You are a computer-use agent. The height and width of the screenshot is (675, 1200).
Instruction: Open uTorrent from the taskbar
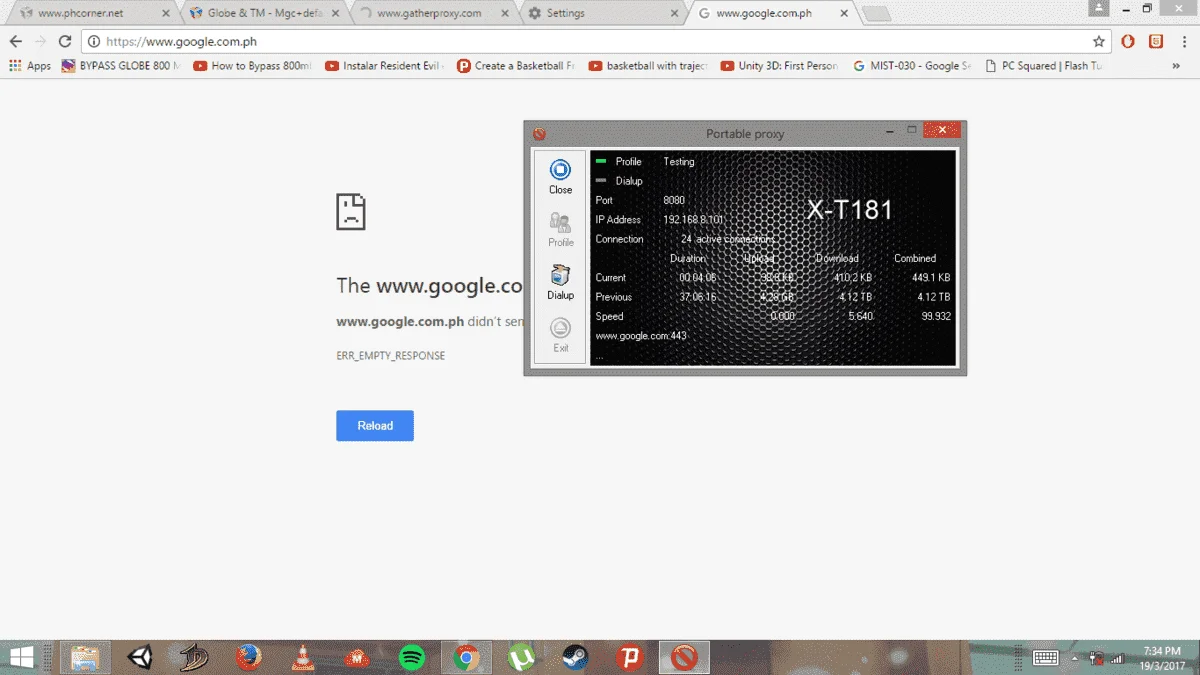click(520, 657)
